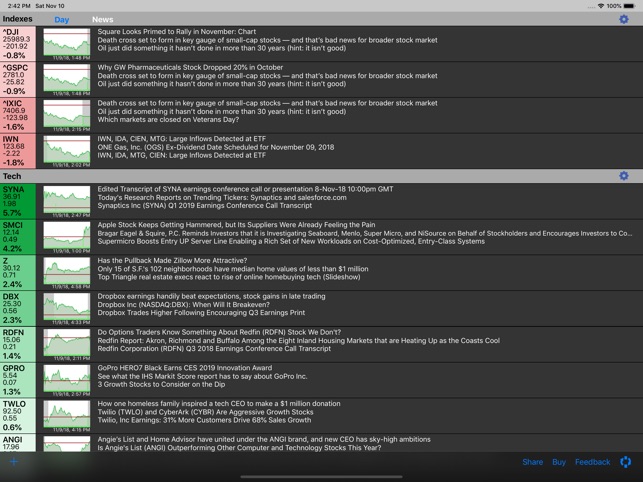Select the SYNA quote cell
This screenshot has height=482, width=643.
click(x=18, y=201)
